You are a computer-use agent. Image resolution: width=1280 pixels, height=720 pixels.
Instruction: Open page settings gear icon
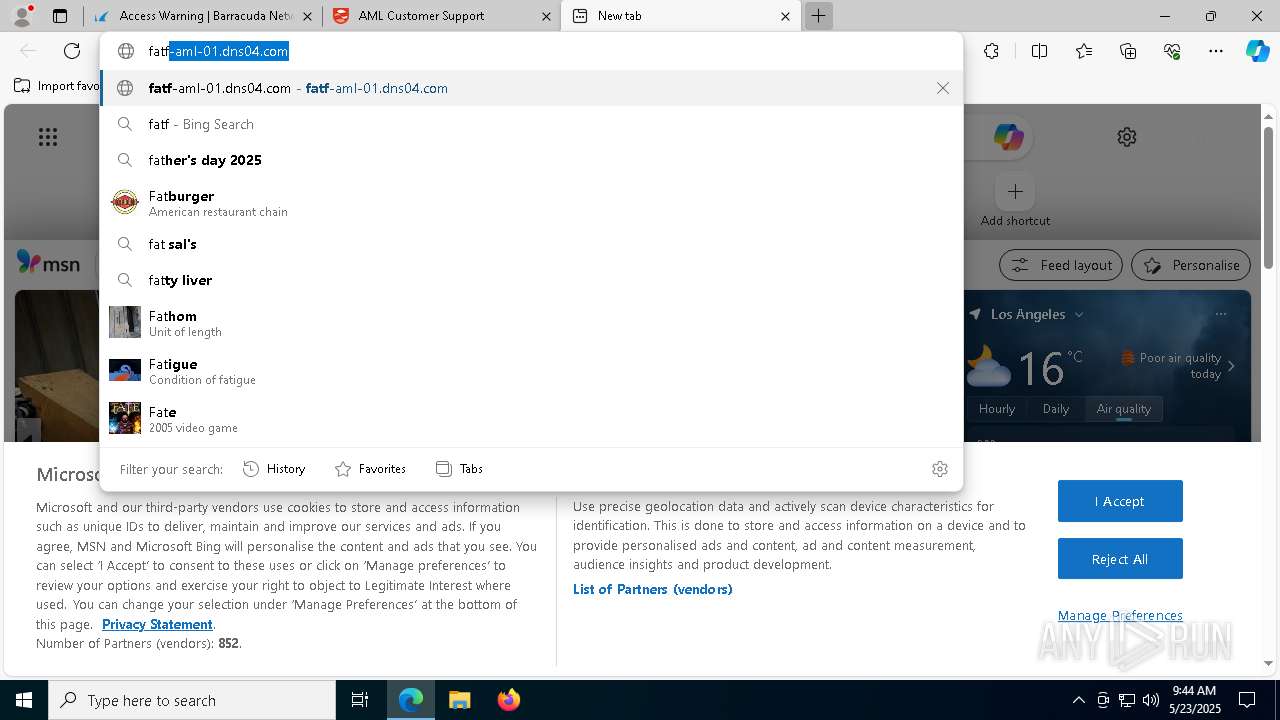(x=1127, y=137)
